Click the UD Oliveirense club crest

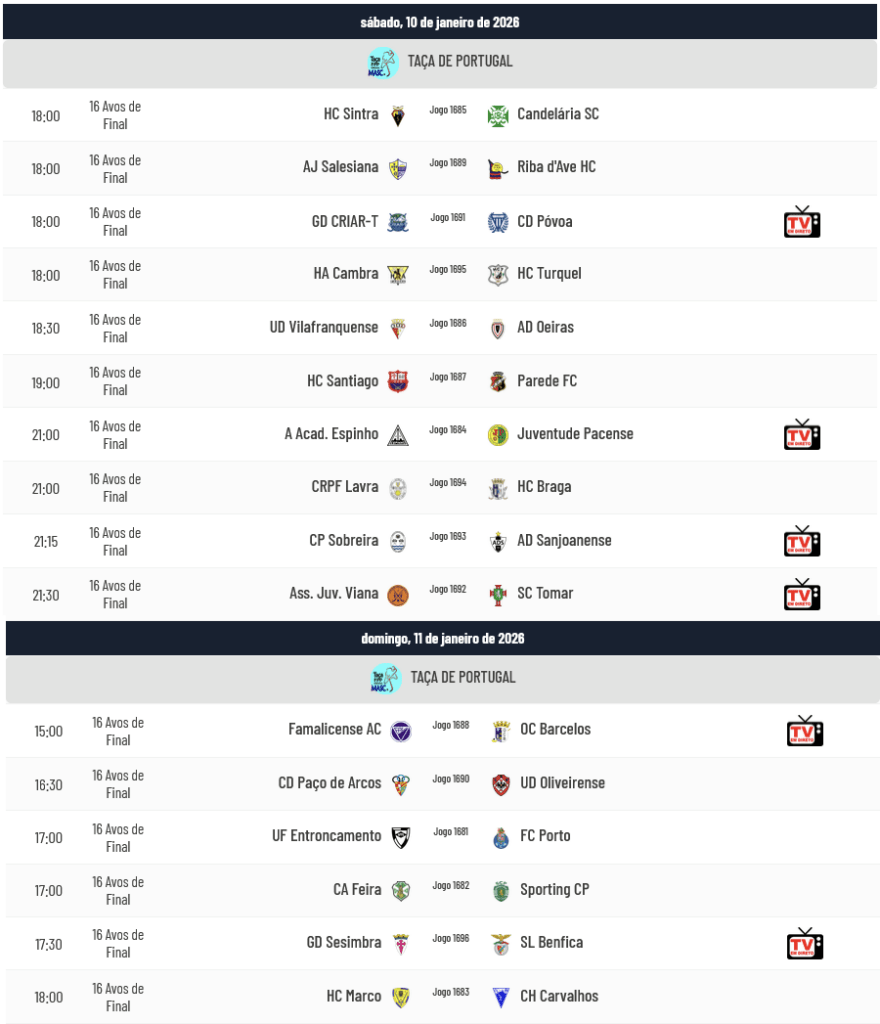pos(501,784)
